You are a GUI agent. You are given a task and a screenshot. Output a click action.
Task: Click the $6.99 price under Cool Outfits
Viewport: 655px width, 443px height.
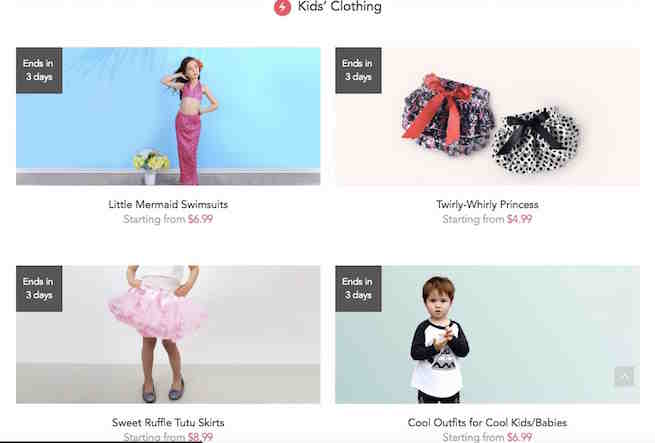click(x=520, y=437)
